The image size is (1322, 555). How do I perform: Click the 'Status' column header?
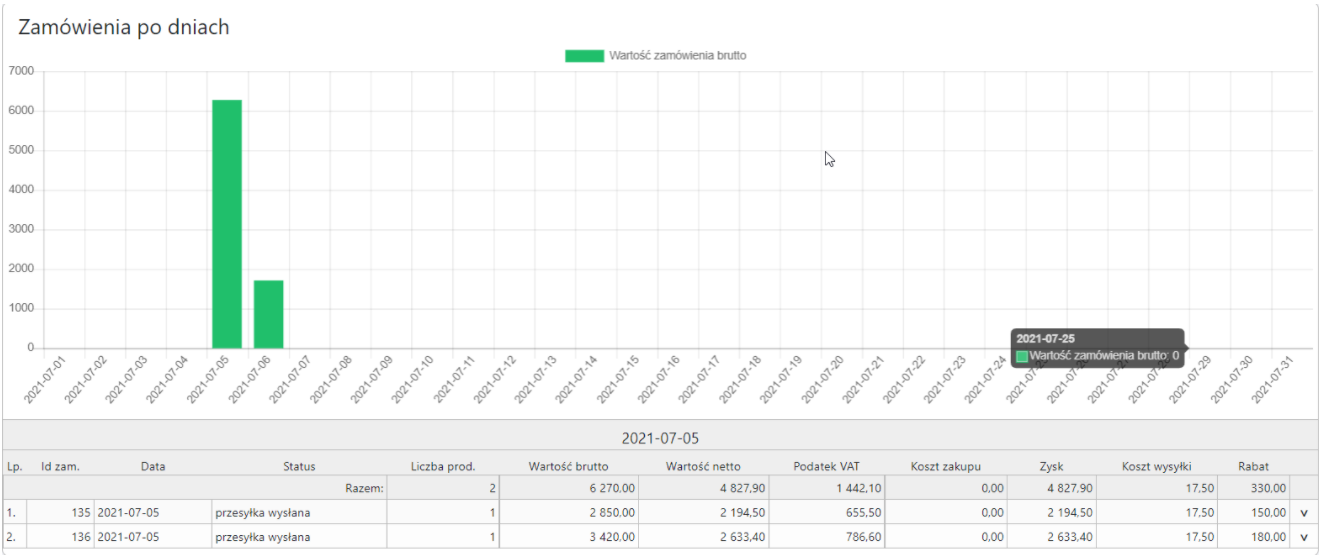coord(299,466)
